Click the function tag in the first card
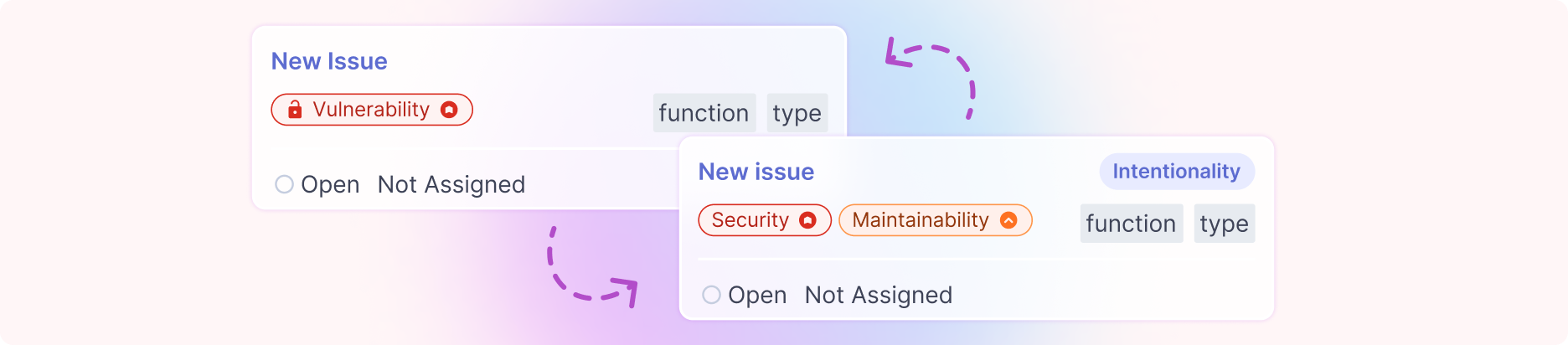The image size is (1568, 345). click(704, 113)
